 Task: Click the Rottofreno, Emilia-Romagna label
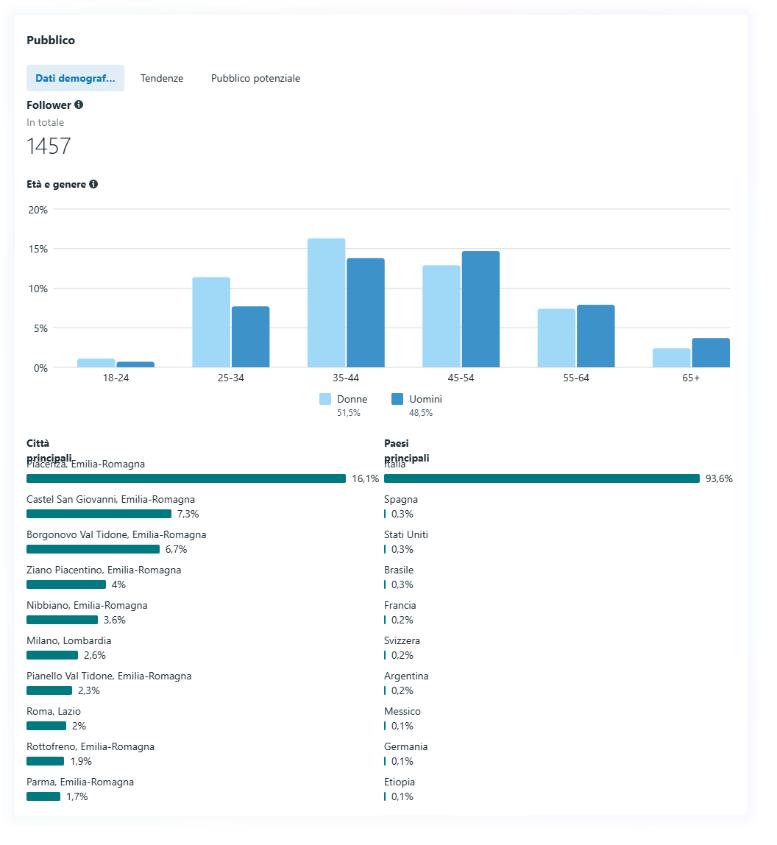tap(91, 747)
